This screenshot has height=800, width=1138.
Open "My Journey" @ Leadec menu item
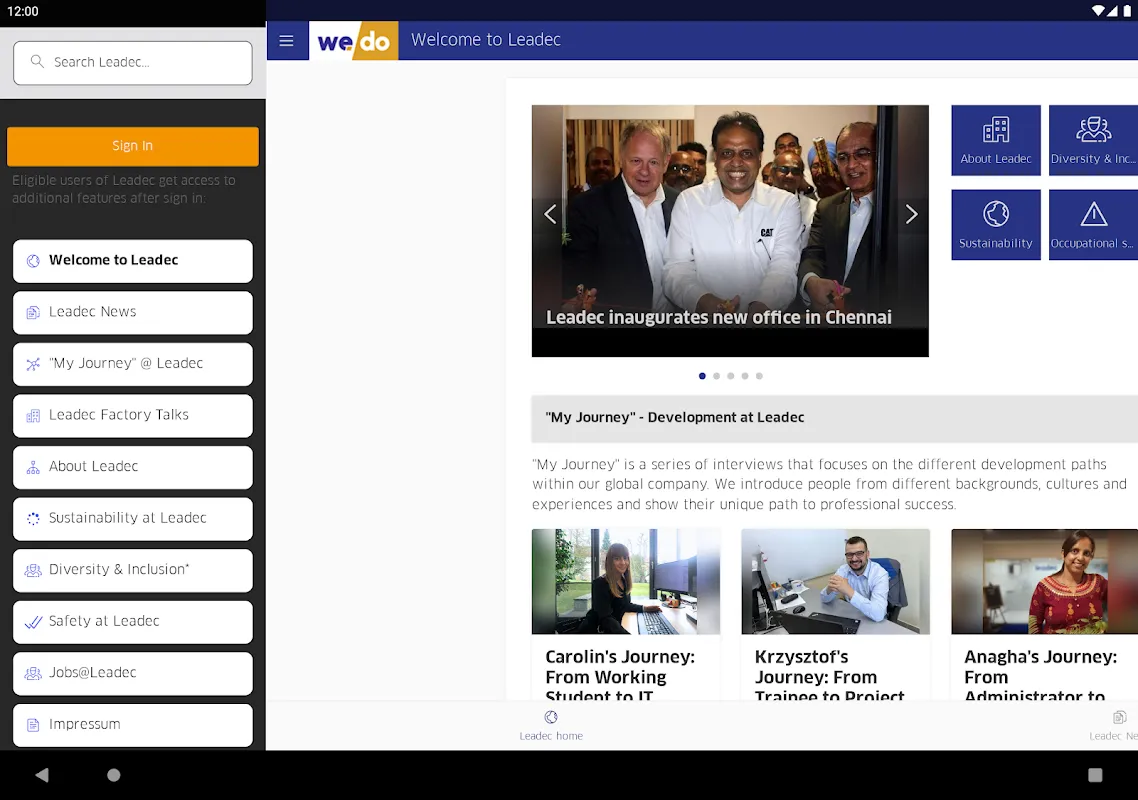coord(133,364)
